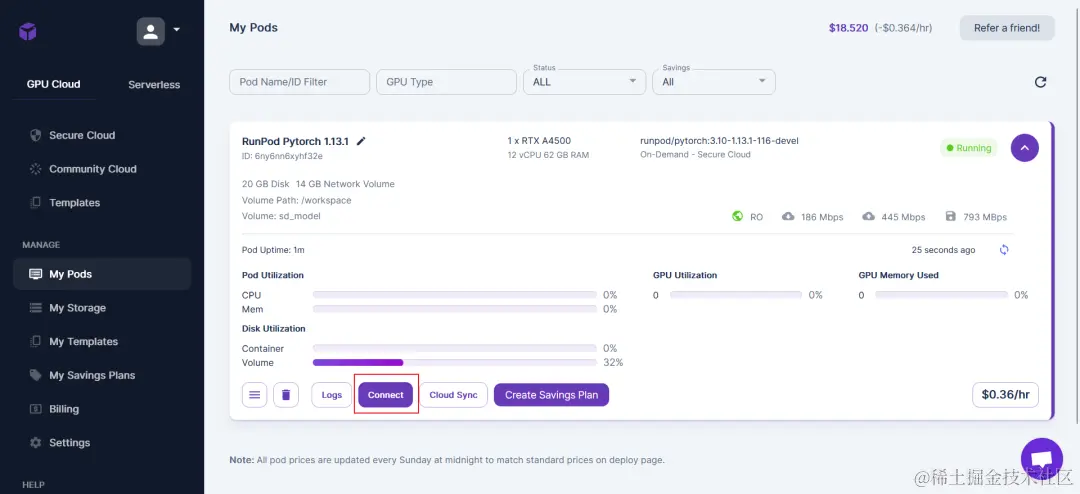The height and width of the screenshot is (494, 1080).
Task: Refresh pod stats sync icon
Action: coord(1004,249)
